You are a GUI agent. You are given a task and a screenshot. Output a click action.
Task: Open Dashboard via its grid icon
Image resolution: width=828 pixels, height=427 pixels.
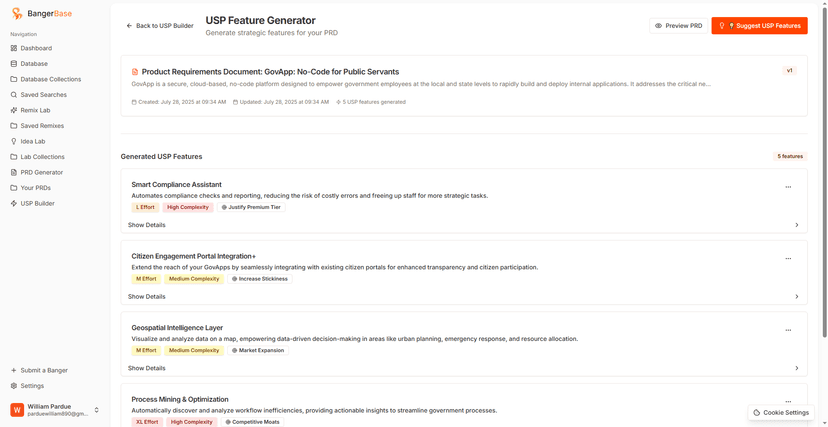[14, 48]
